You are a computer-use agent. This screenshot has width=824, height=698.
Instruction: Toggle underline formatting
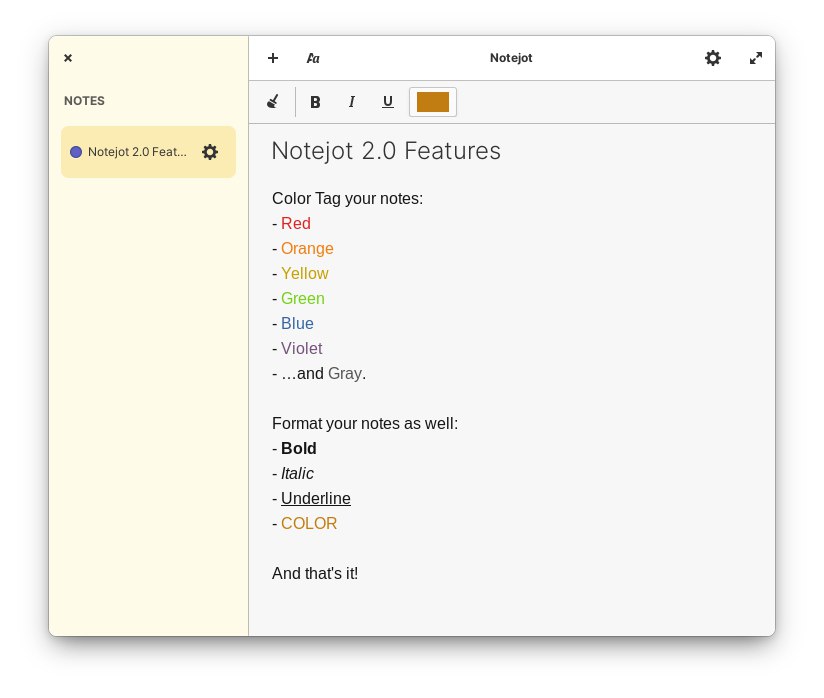[388, 101]
